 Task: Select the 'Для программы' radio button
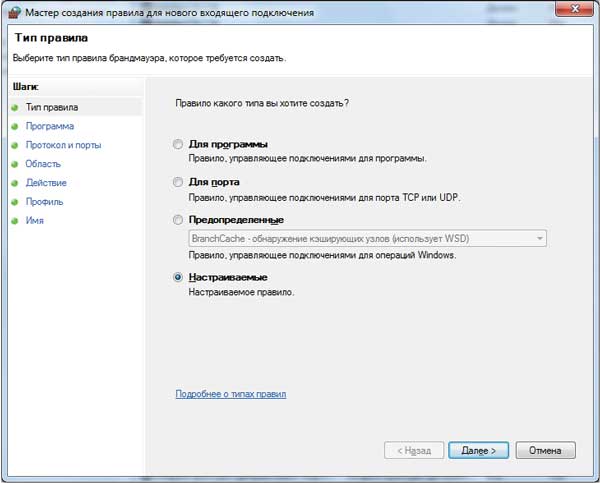pos(179,145)
